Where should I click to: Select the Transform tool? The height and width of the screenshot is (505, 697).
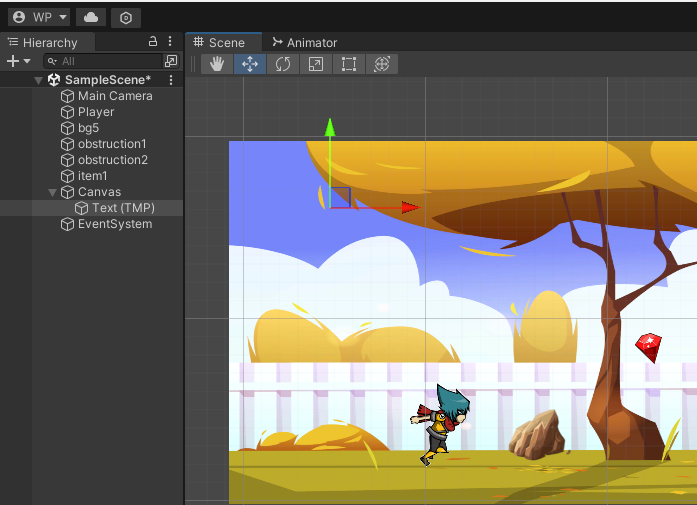coord(381,64)
